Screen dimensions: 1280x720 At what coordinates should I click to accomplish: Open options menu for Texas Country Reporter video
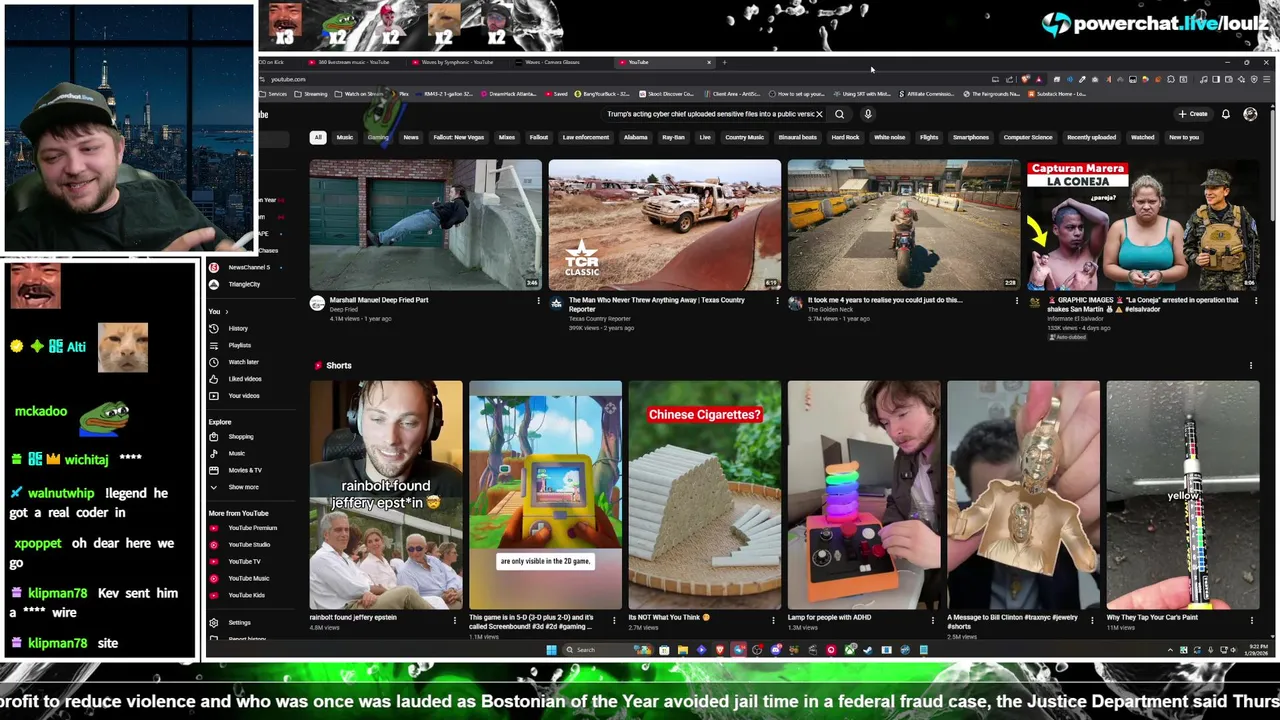point(777,300)
